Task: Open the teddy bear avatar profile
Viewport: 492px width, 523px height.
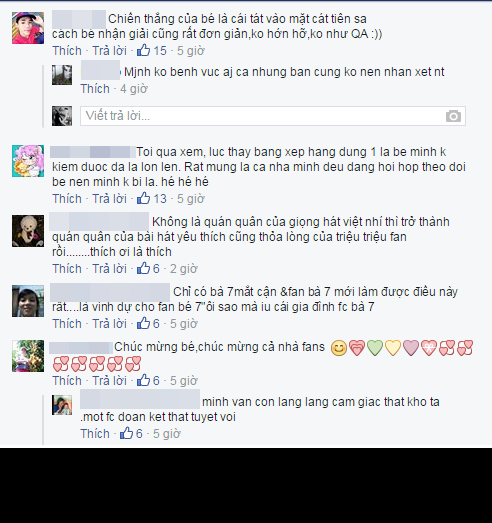Action: [28, 231]
